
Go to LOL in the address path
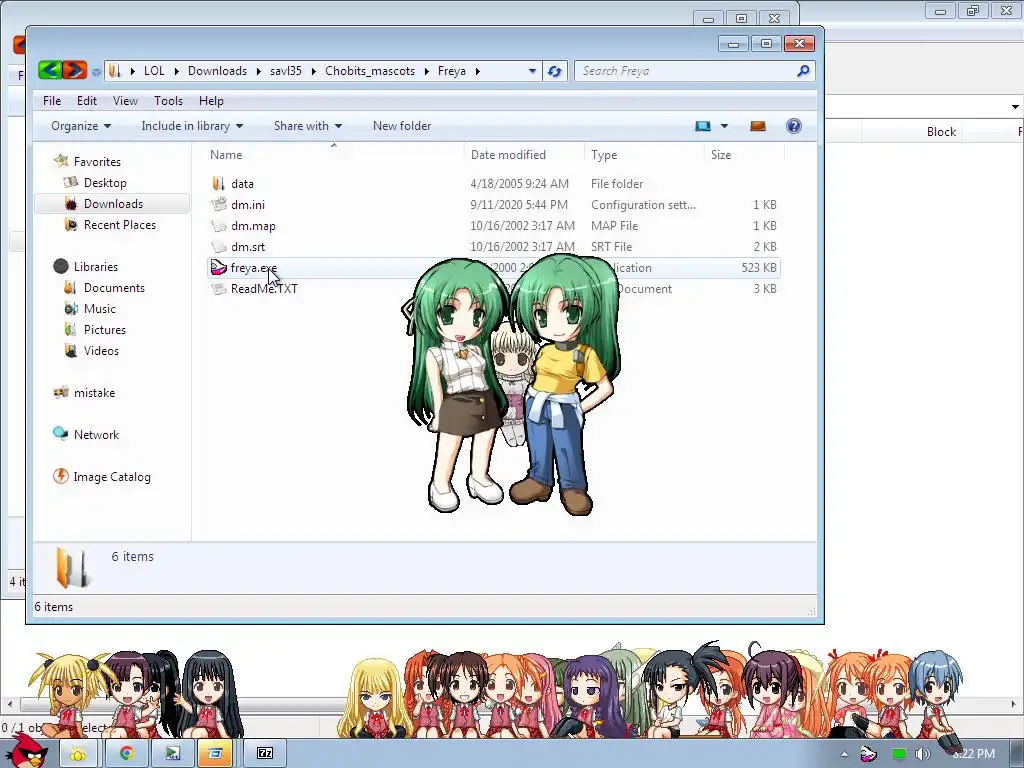tap(154, 71)
